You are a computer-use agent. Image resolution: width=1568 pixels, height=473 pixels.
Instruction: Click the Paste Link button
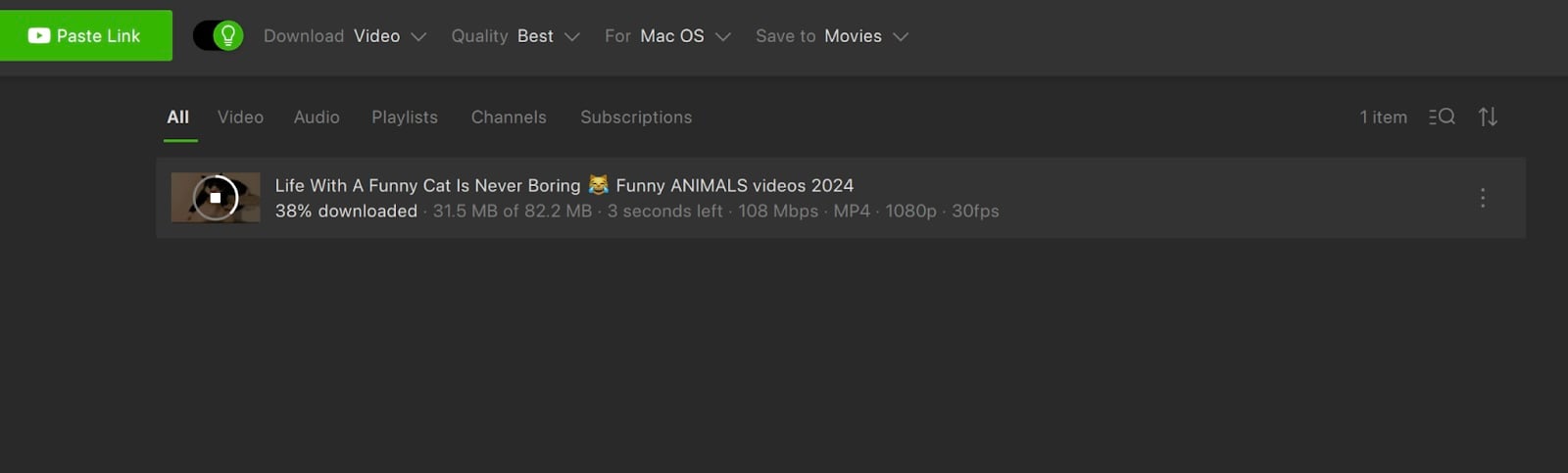(x=86, y=35)
